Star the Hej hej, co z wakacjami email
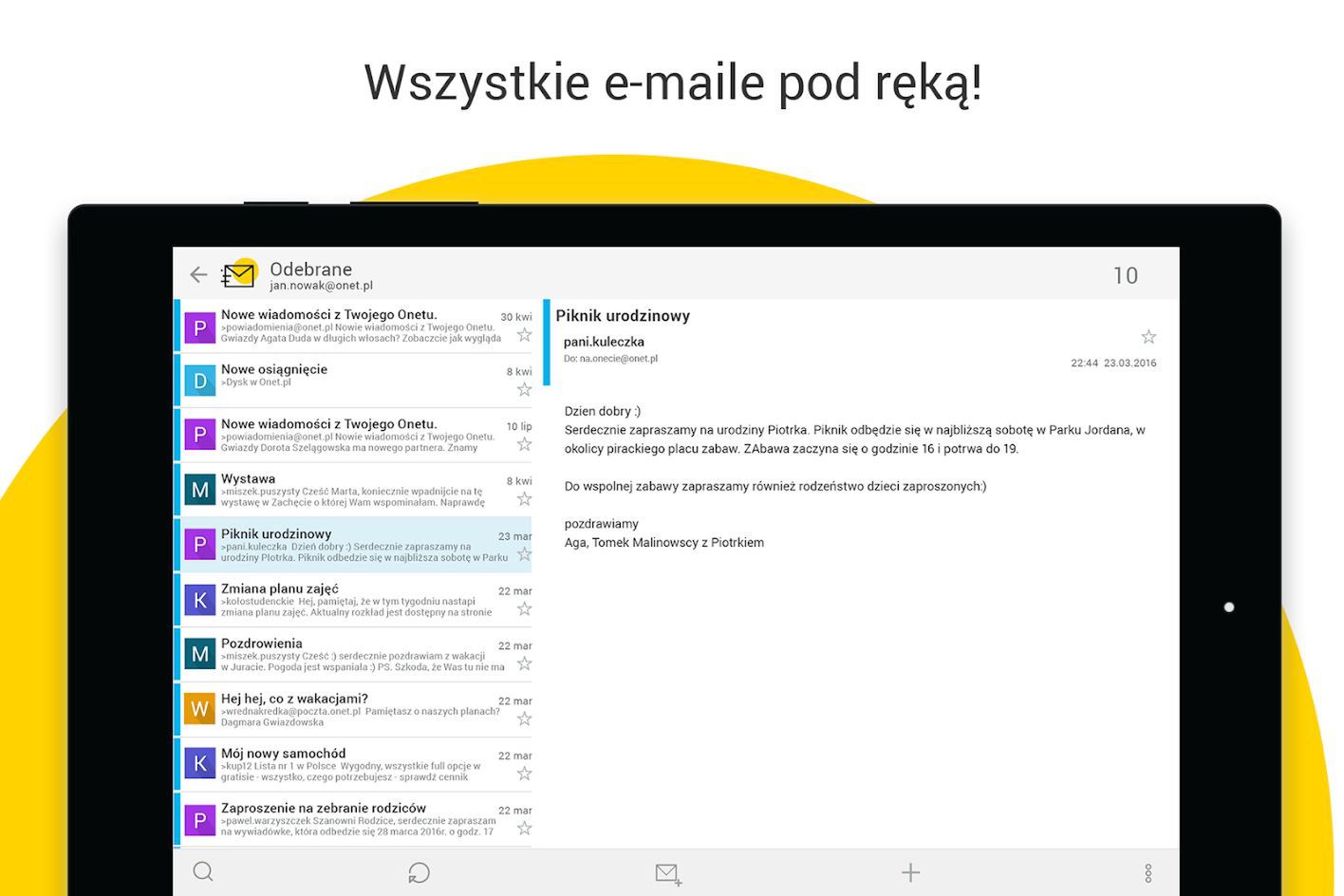 click(524, 719)
